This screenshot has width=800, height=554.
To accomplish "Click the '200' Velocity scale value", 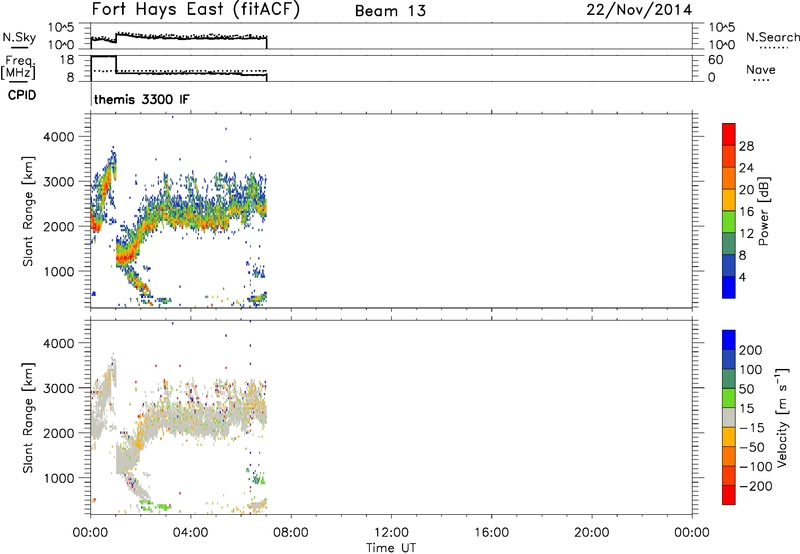I will click(x=750, y=350).
